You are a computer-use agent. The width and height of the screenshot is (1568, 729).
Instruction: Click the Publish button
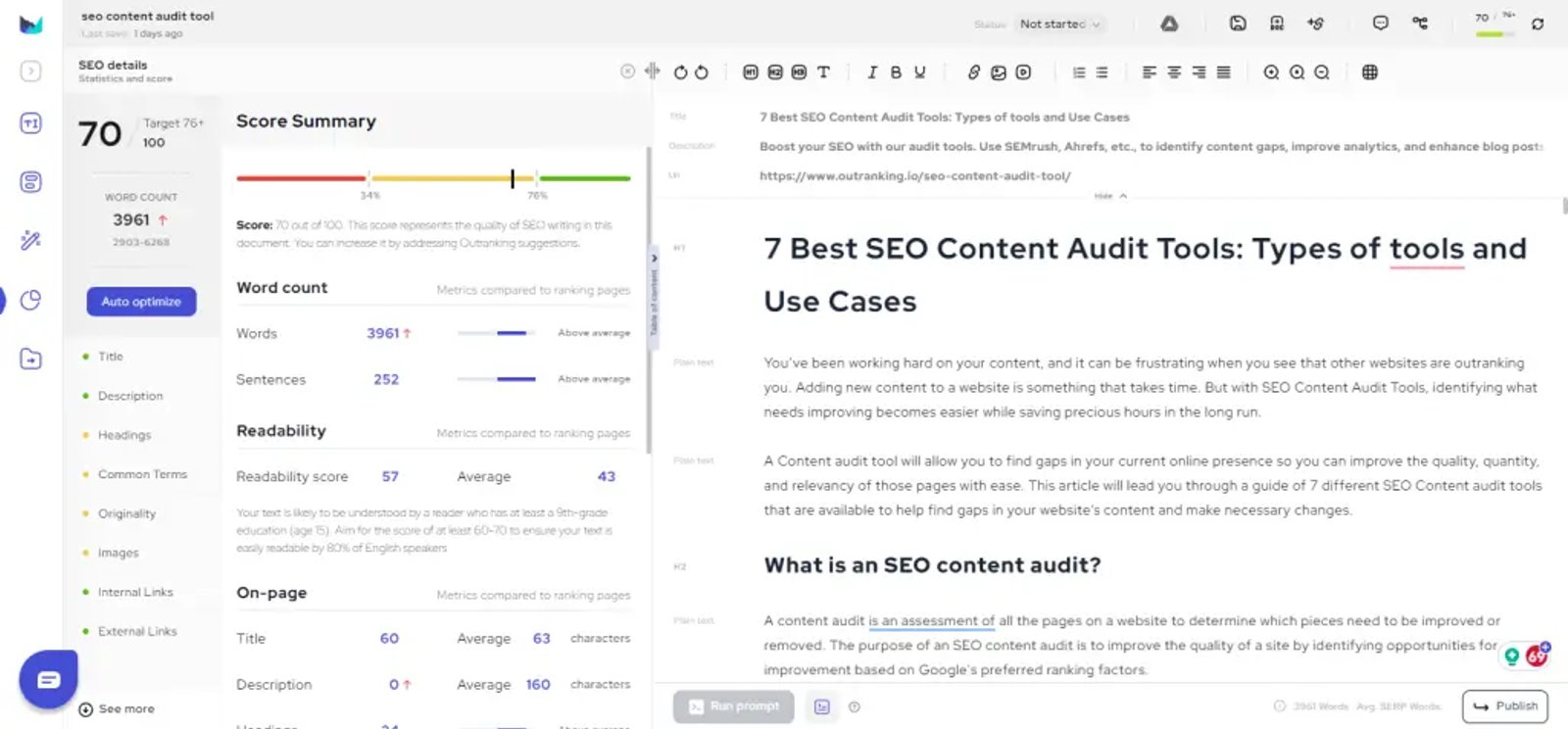[x=1504, y=706]
